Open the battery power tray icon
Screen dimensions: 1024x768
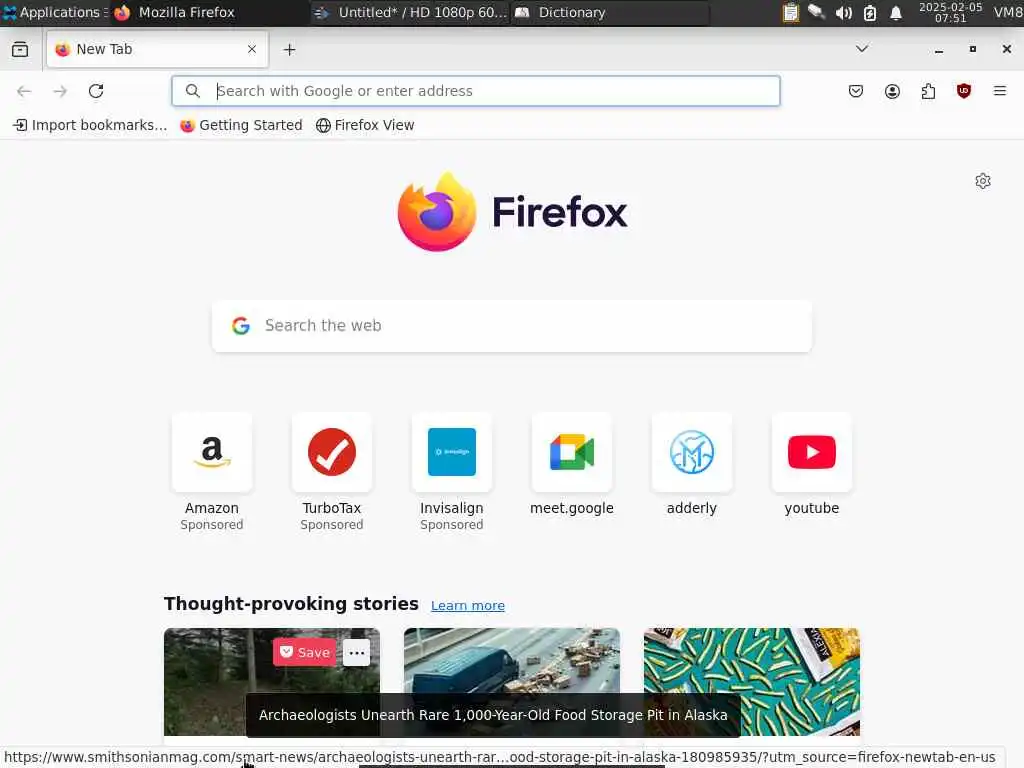click(869, 12)
